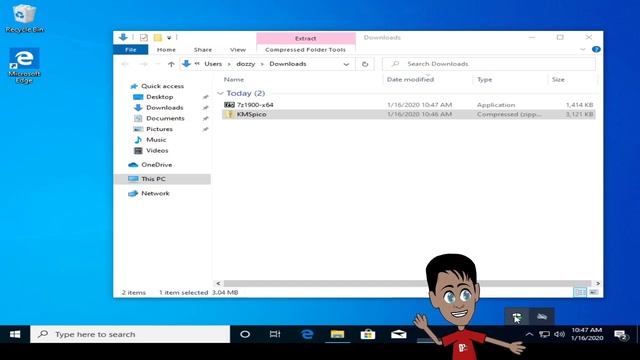Open the Compressed Folder Tools tab

click(x=305, y=49)
